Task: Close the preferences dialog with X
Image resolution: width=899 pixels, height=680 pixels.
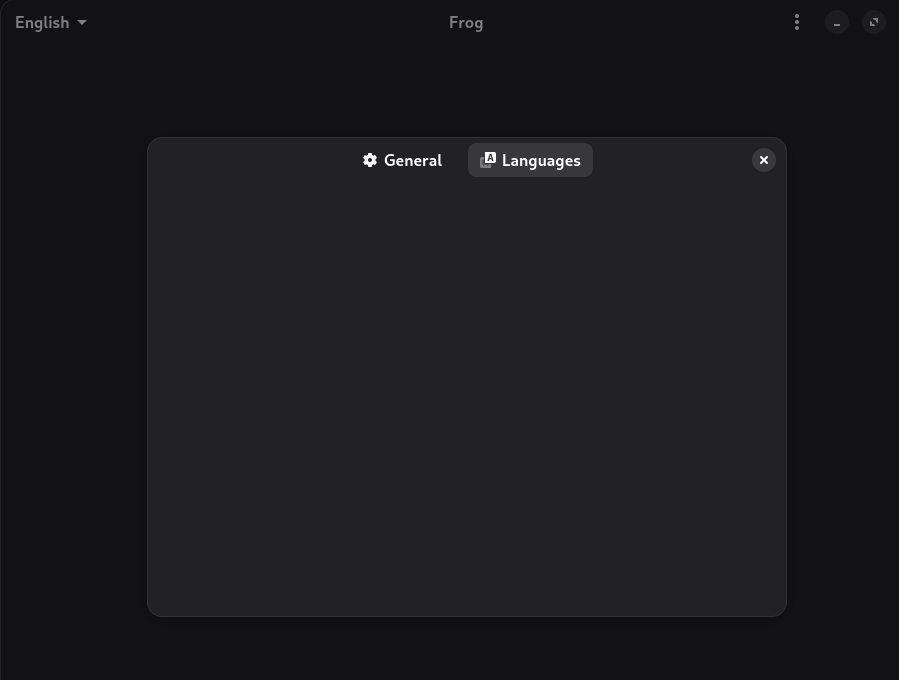Action: (764, 160)
